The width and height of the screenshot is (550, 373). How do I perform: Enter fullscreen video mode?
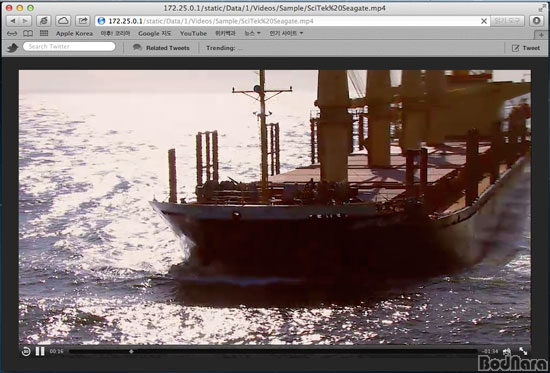pos(523,351)
